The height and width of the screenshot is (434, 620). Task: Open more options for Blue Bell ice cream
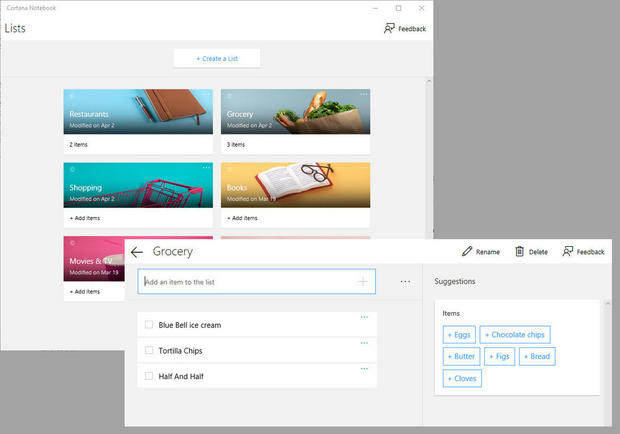(x=364, y=317)
